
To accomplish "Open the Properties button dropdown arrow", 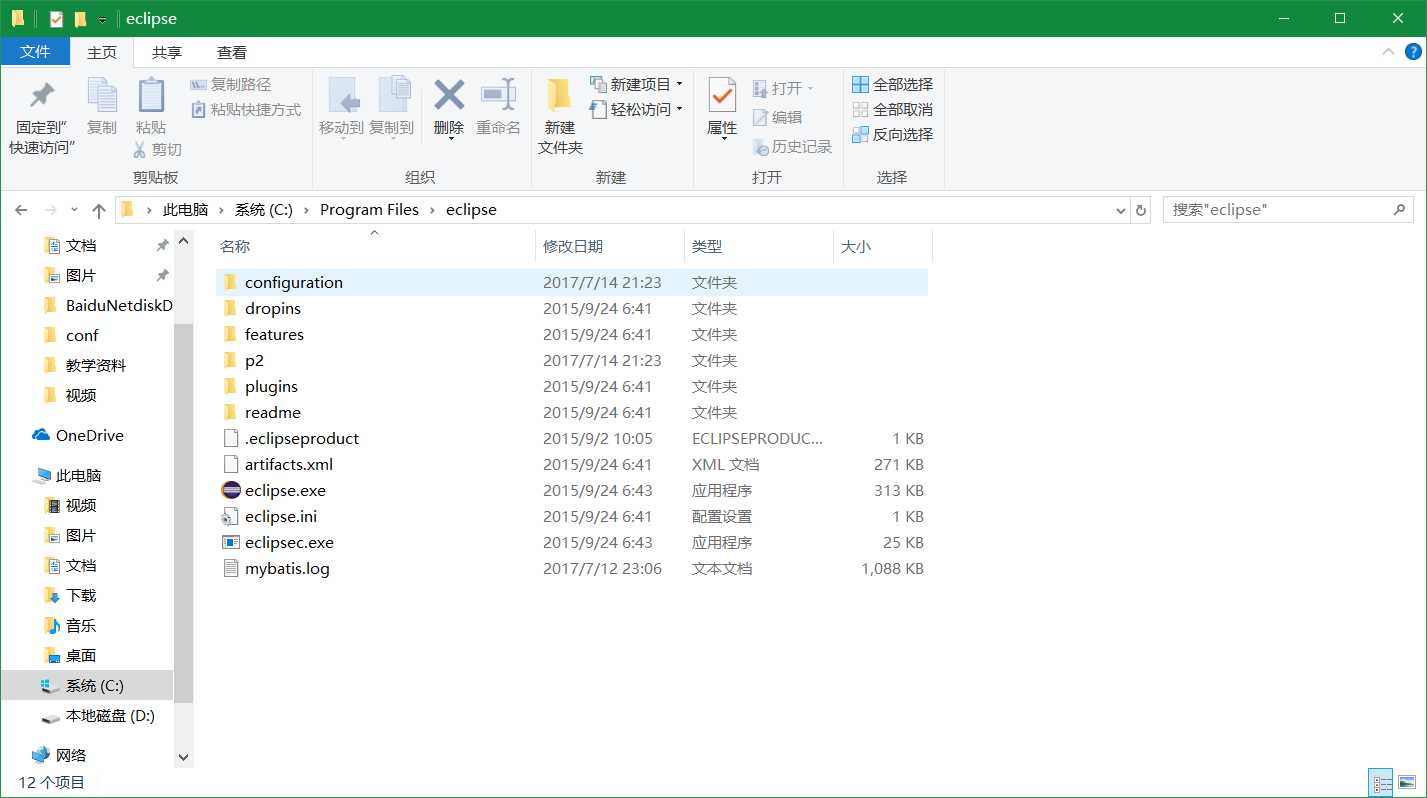I will click(723, 139).
